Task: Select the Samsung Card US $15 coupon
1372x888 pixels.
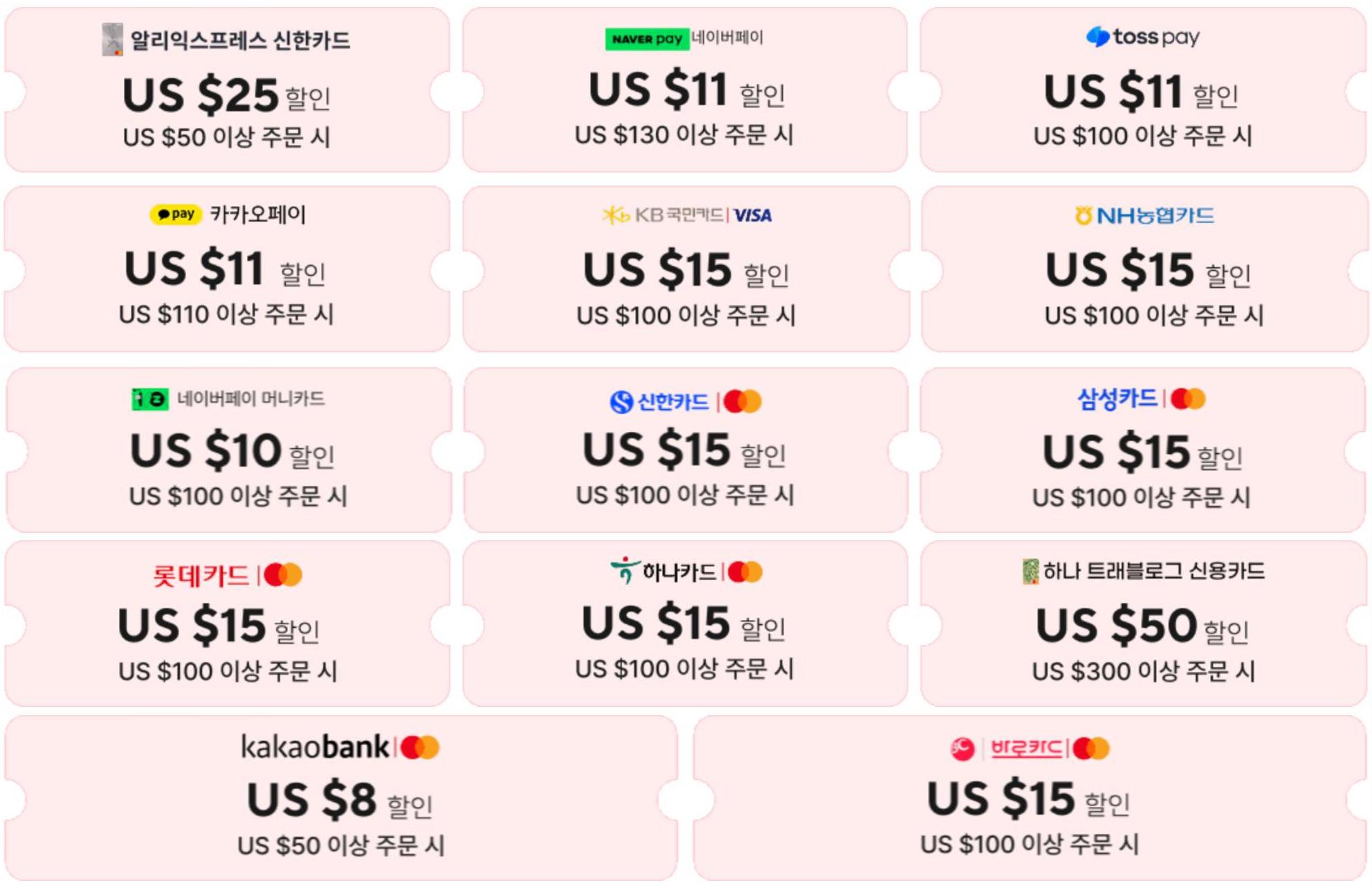Action: (x=1143, y=451)
